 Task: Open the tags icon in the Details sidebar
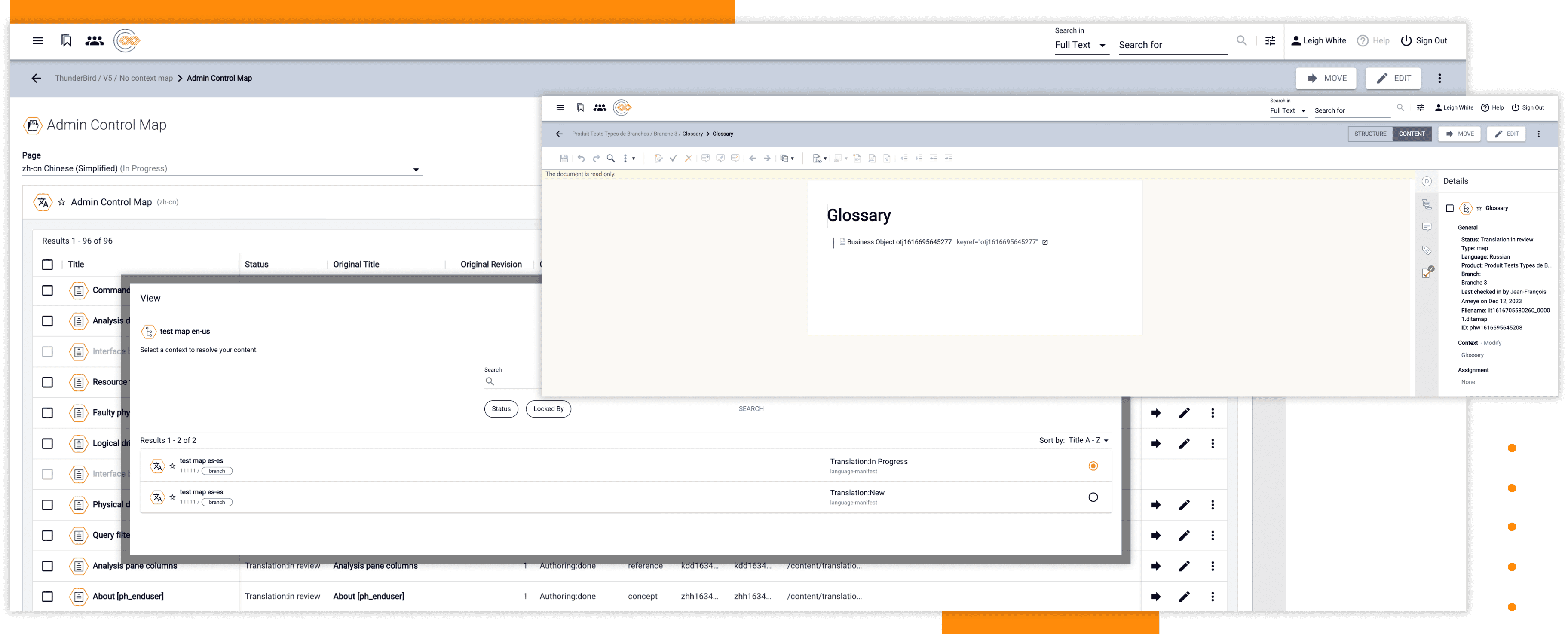(x=1427, y=250)
